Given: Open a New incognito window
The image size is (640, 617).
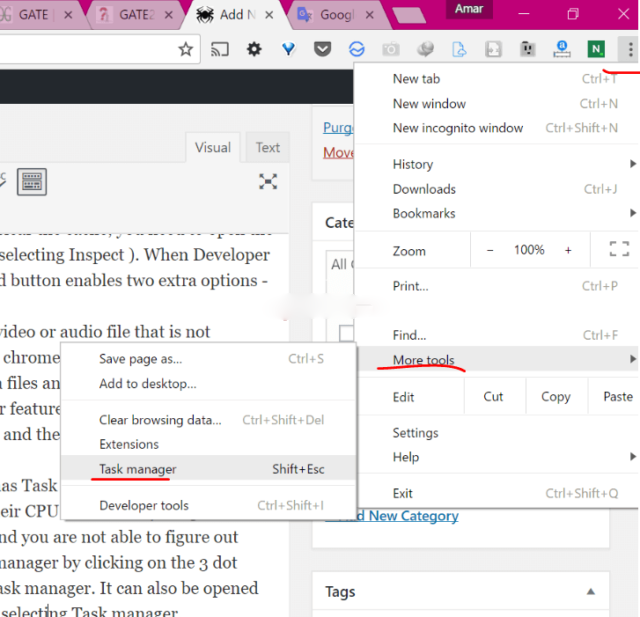Looking at the screenshot, I should 496,128.
